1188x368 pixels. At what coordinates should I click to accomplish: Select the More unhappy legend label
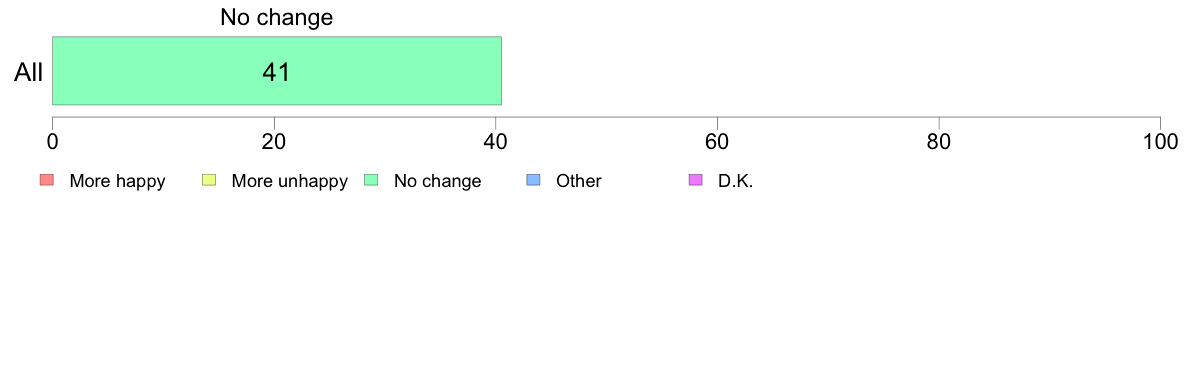289,182
